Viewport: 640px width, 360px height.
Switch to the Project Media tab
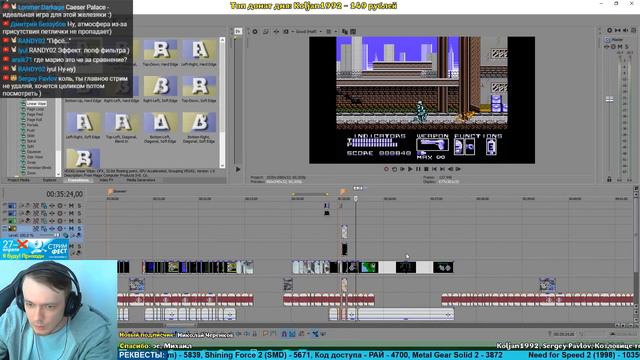(x=19, y=180)
